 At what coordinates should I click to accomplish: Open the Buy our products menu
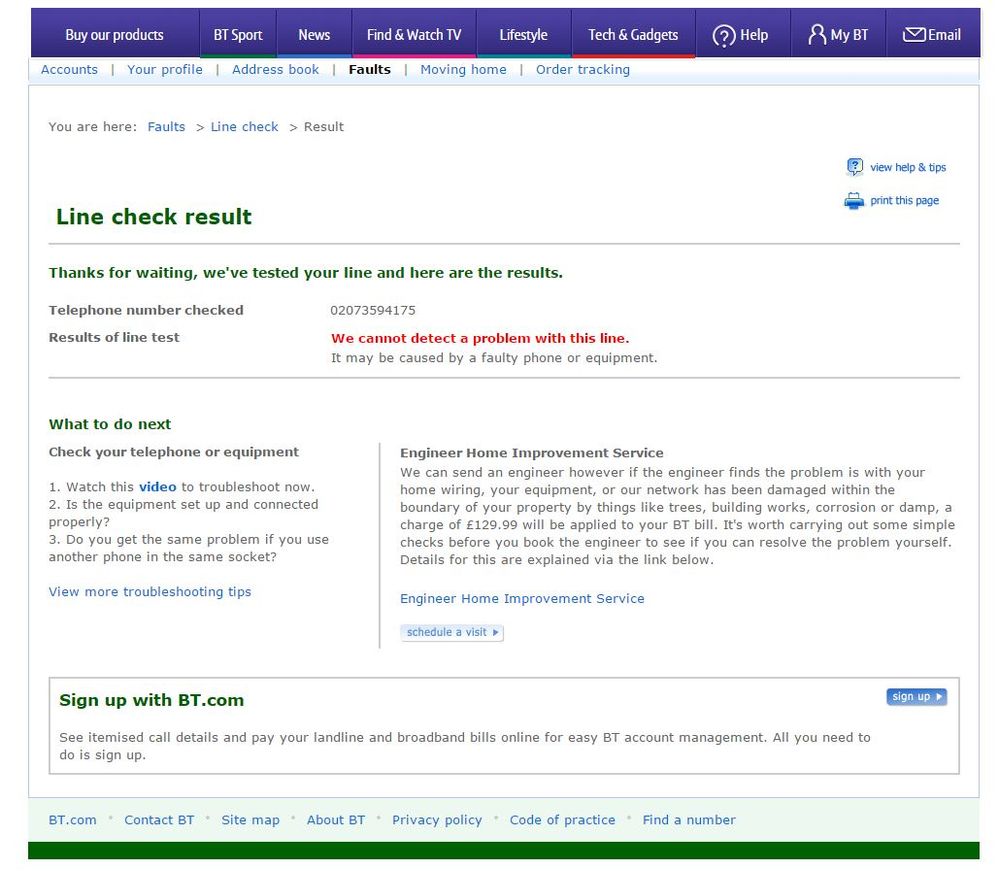point(115,35)
